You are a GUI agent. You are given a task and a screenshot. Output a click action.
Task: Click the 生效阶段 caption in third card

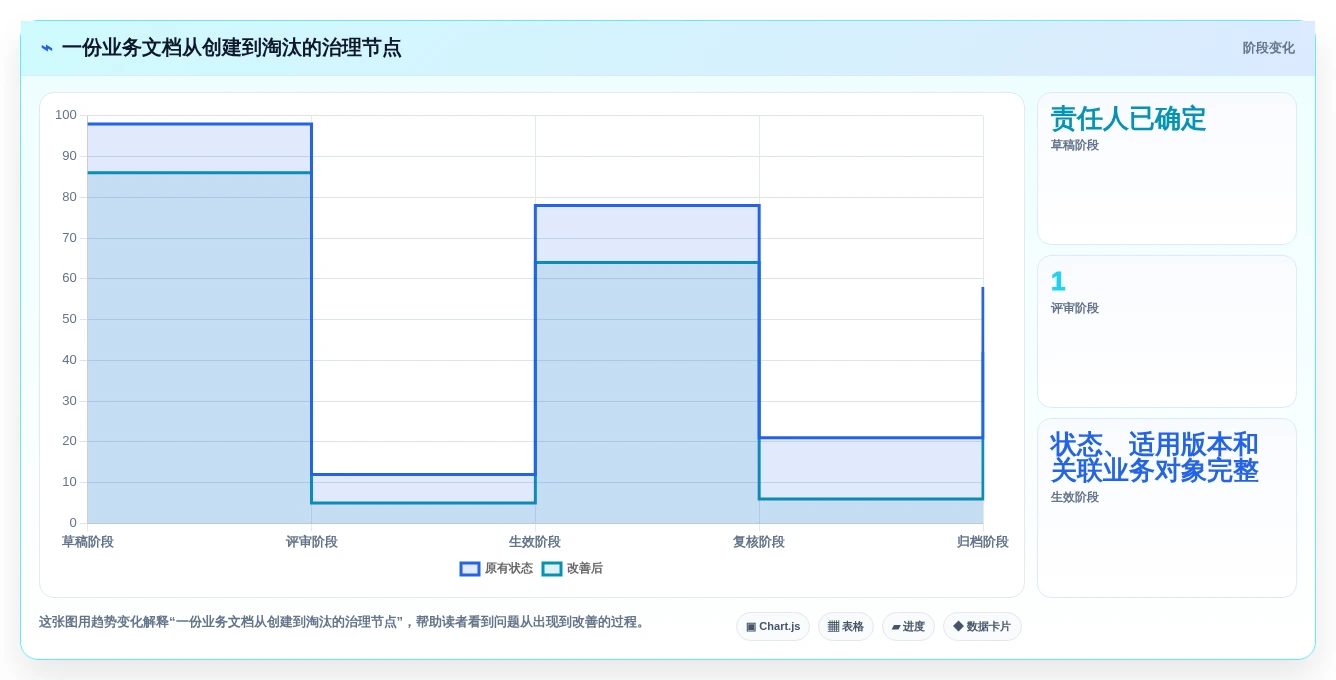pos(1075,497)
